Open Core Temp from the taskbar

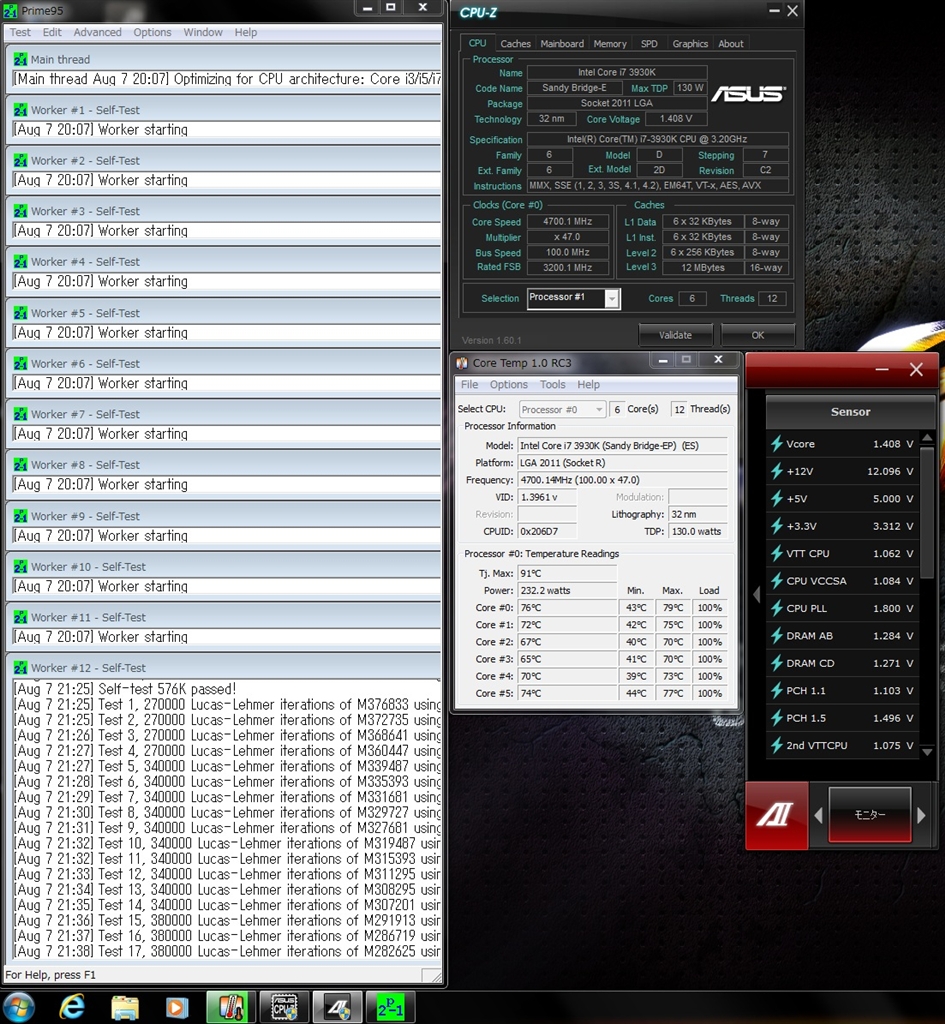tap(231, 1006)
